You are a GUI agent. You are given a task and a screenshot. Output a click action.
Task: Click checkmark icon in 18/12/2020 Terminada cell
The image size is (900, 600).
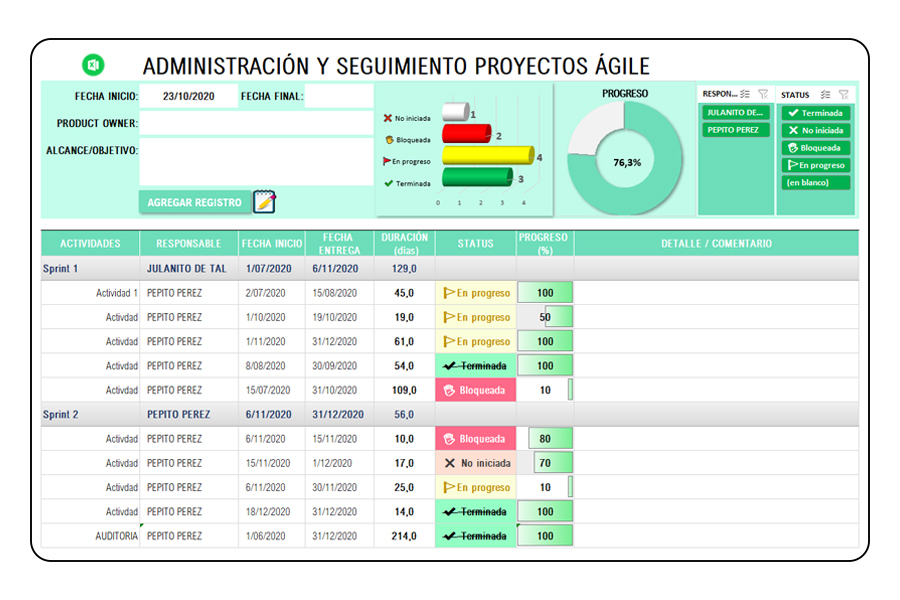(450, 512)
